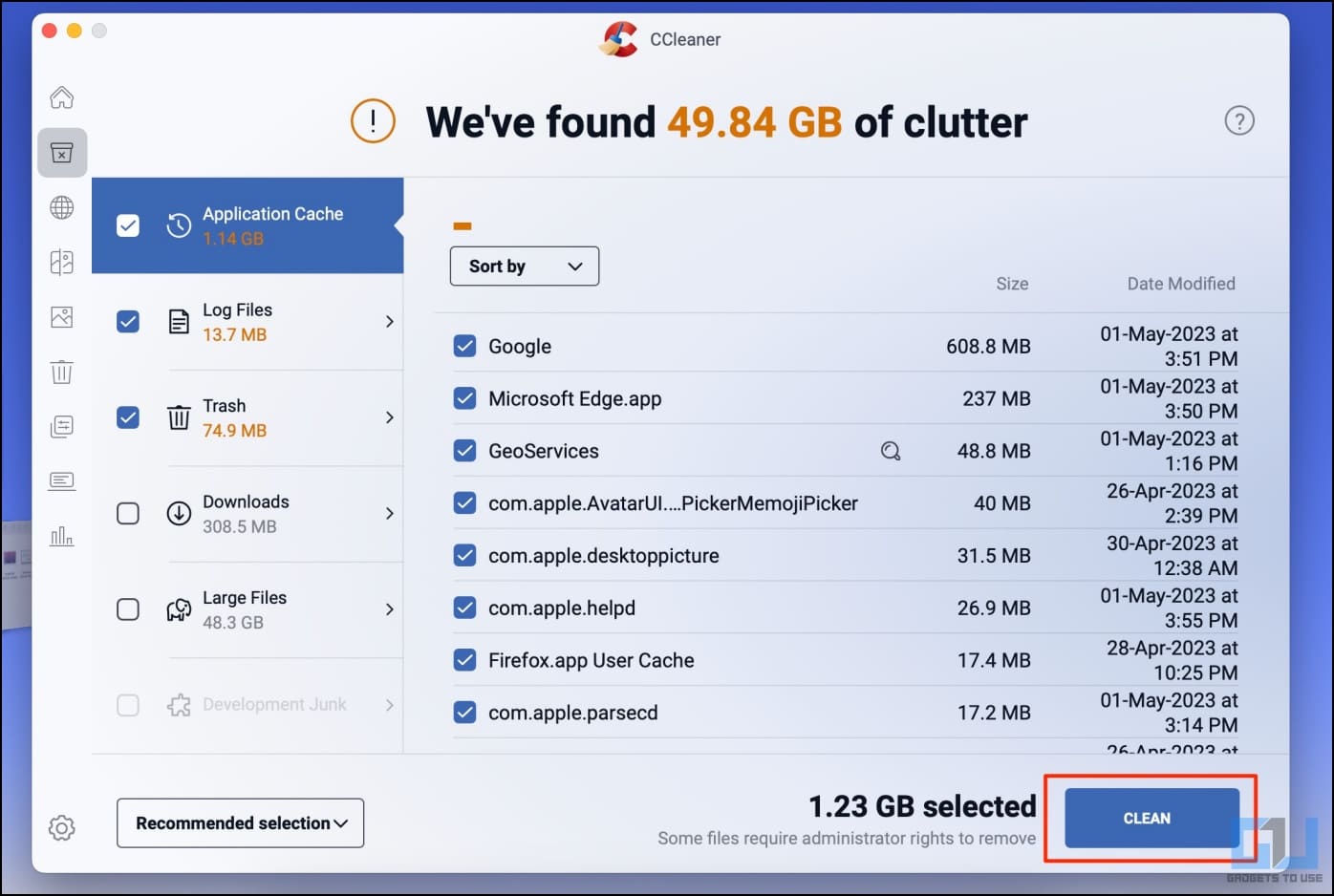Viewport: 1334px width, 896px height.
Task: Click the Application Cache clock icon
Action: (x=179, y=225)
